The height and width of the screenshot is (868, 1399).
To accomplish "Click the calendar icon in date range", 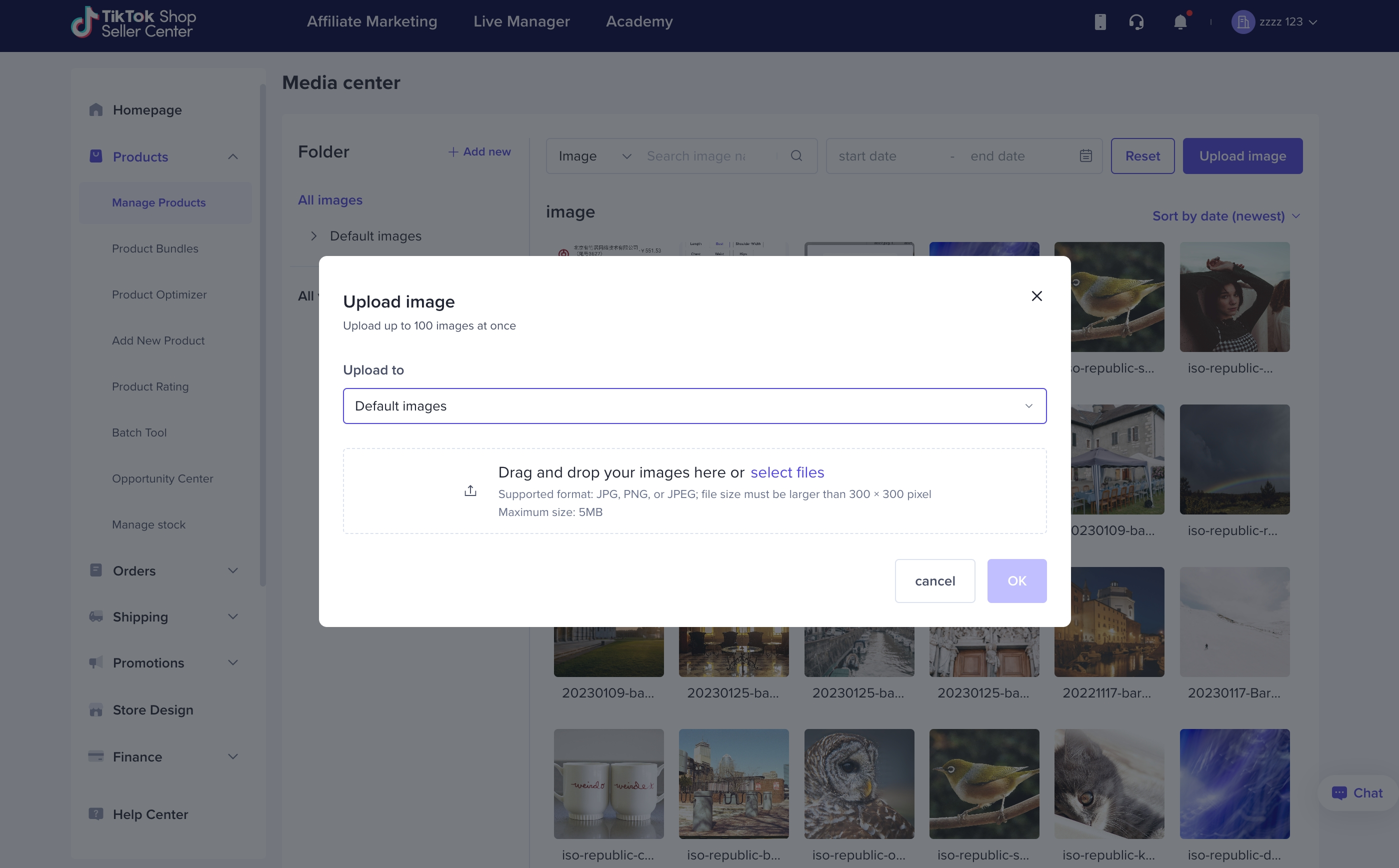I will click(1085, 155).
